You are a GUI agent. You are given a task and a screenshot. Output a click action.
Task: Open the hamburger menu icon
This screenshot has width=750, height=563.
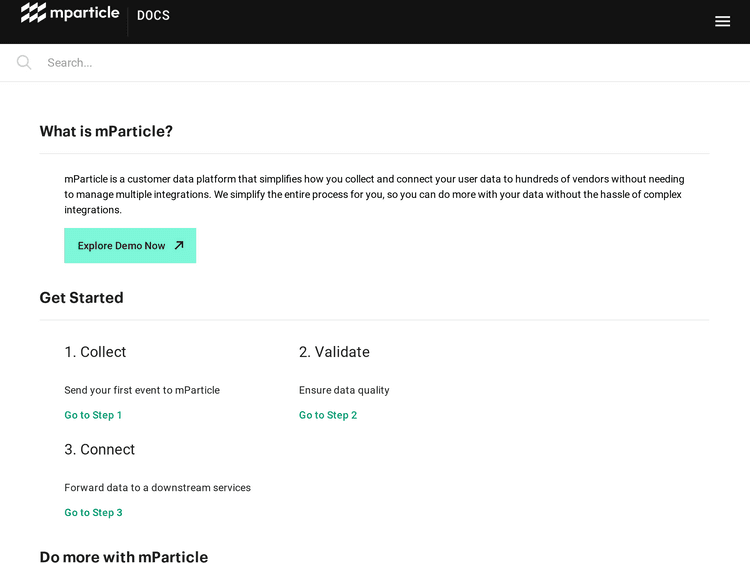[x=722, y=21]
